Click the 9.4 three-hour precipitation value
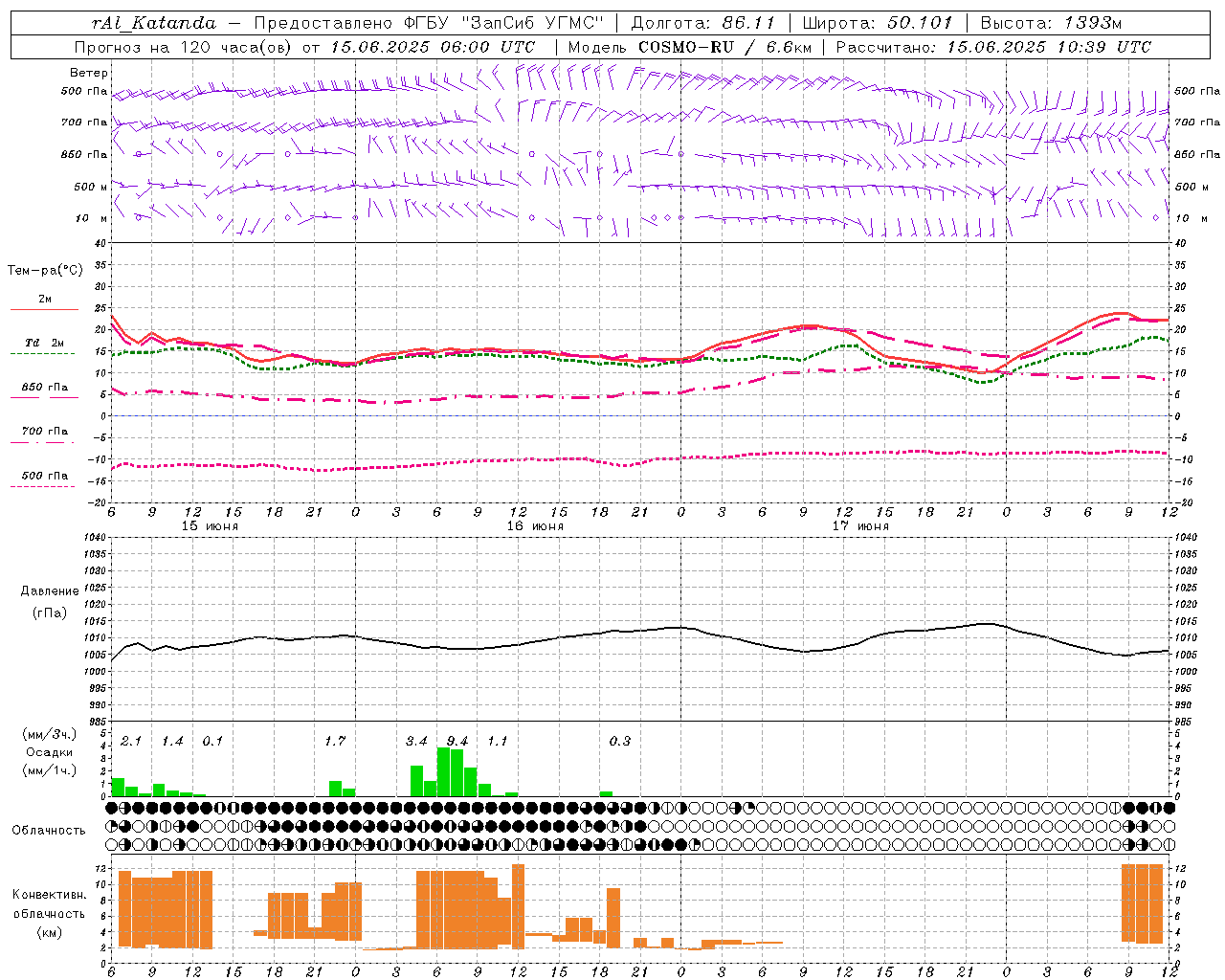The image size is (1225, 980). (x=457, y=741)
